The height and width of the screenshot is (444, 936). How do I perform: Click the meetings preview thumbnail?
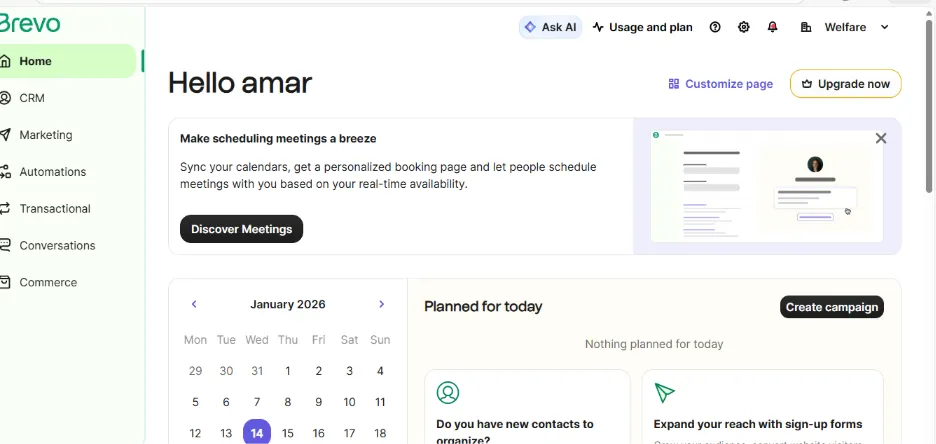[766, 186]
